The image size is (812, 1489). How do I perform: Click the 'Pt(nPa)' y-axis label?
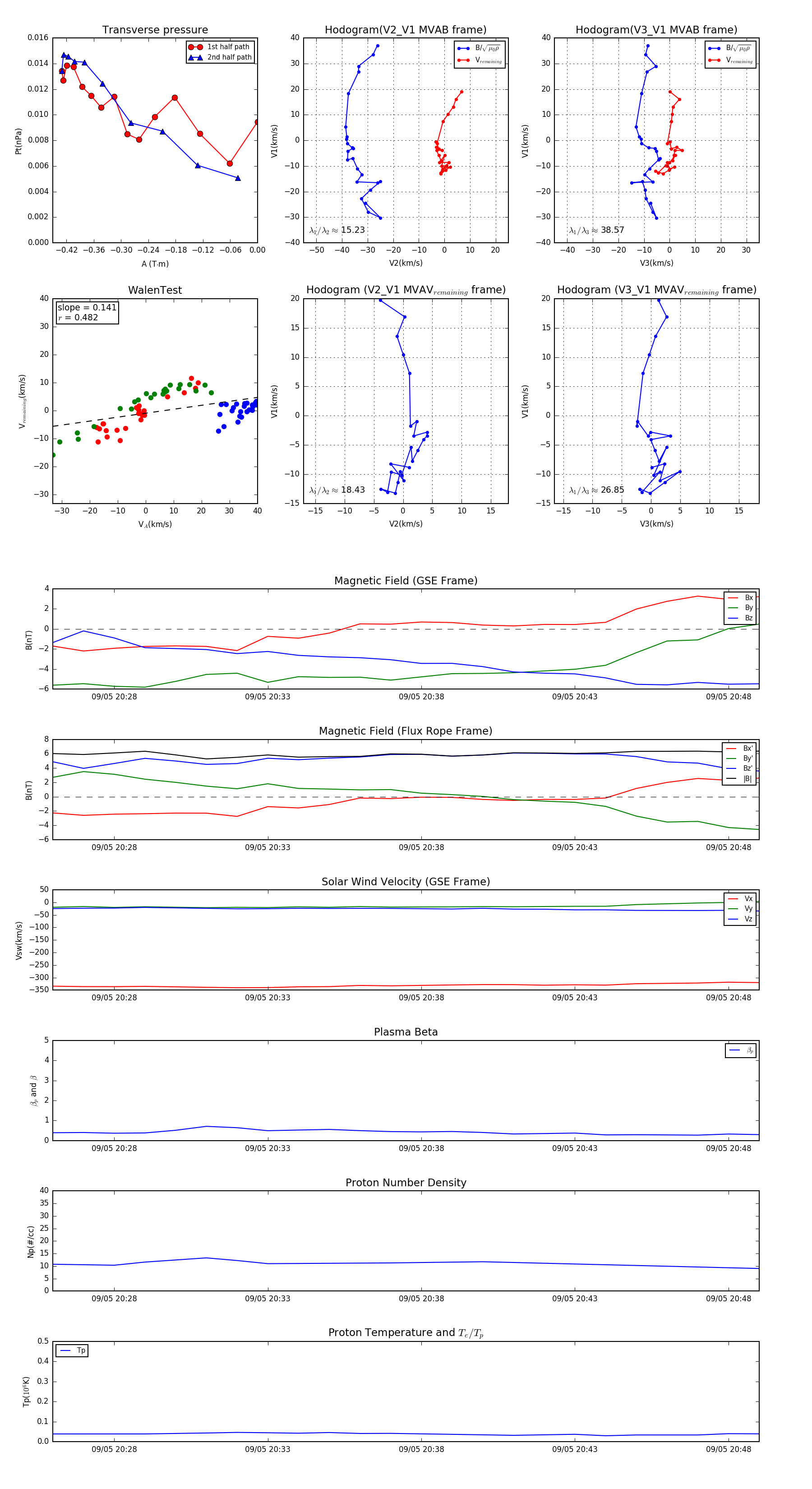[x=18, y=141]
